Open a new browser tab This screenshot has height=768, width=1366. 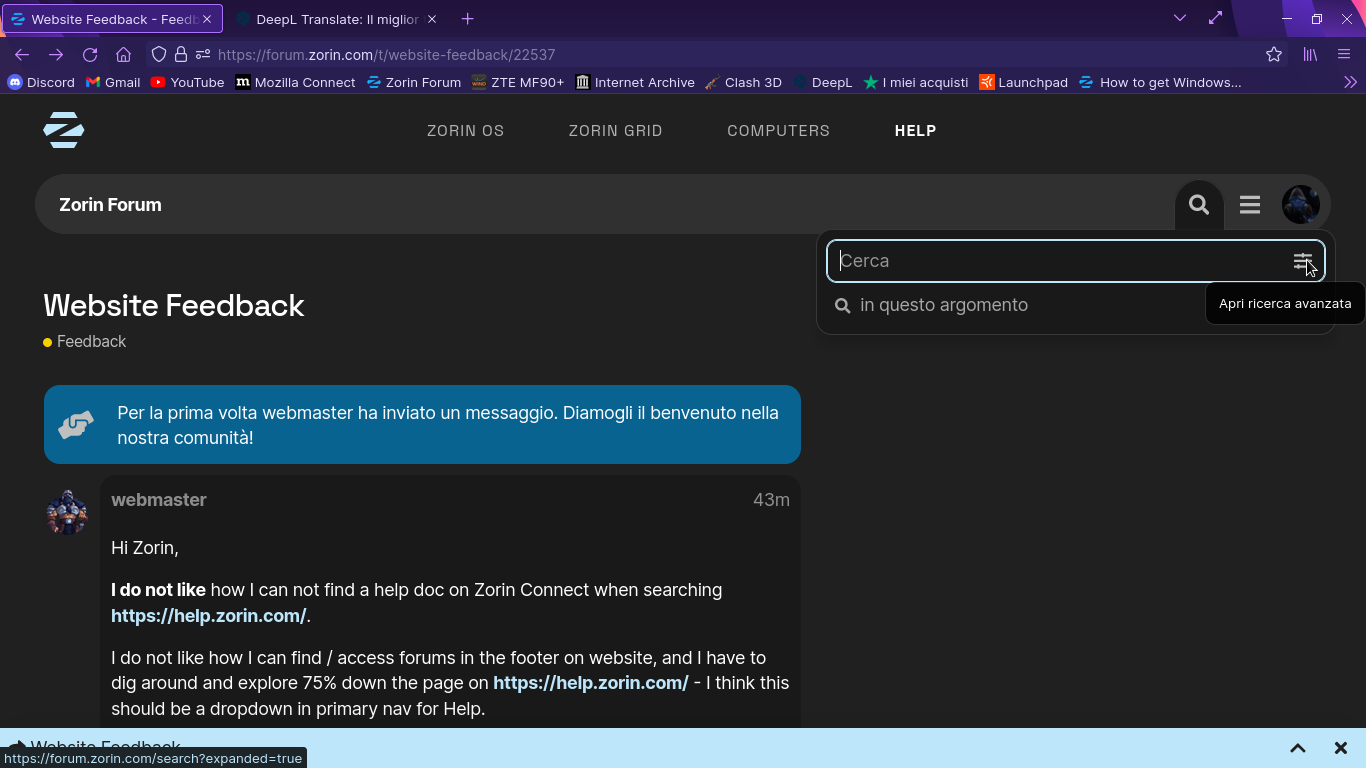click(x=467, y=19)
